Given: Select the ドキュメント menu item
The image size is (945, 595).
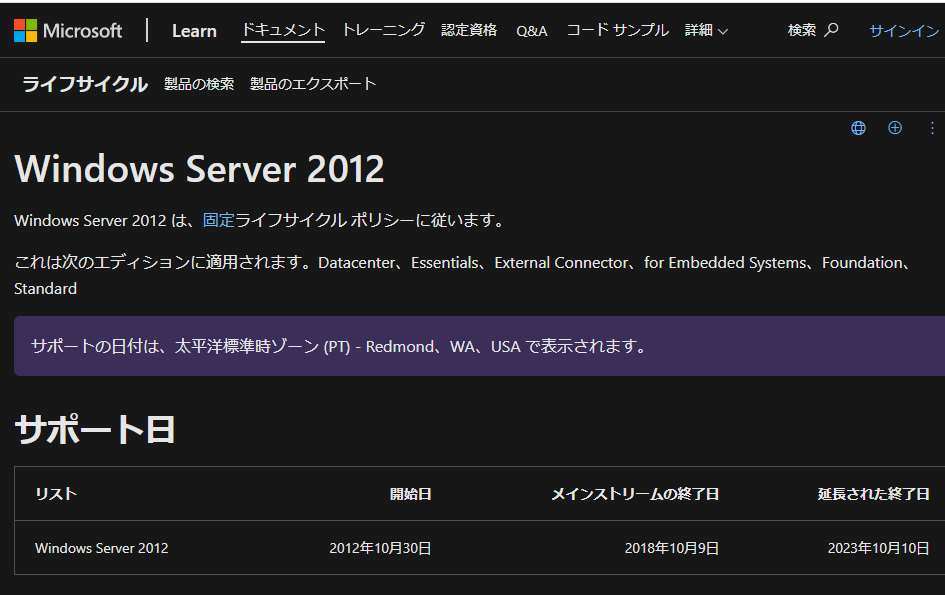Looking at the screenshot, I should (x=283, y=30).
